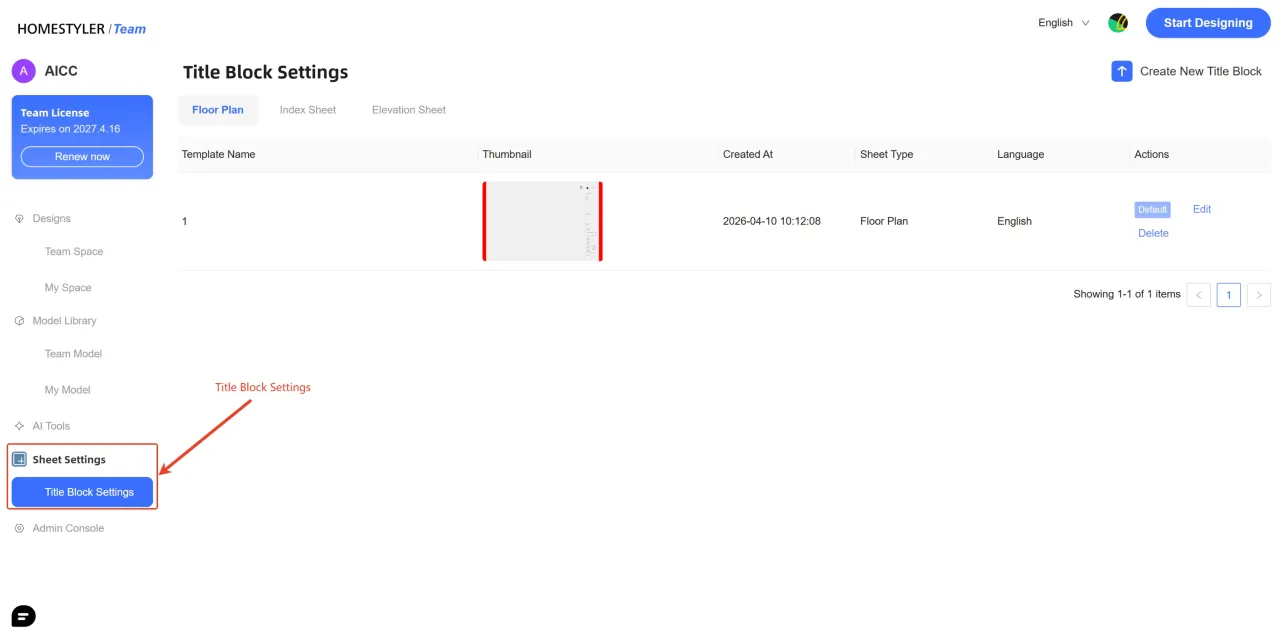
Task: Click the Model Library icon
Action: click(x=20, y=321)
